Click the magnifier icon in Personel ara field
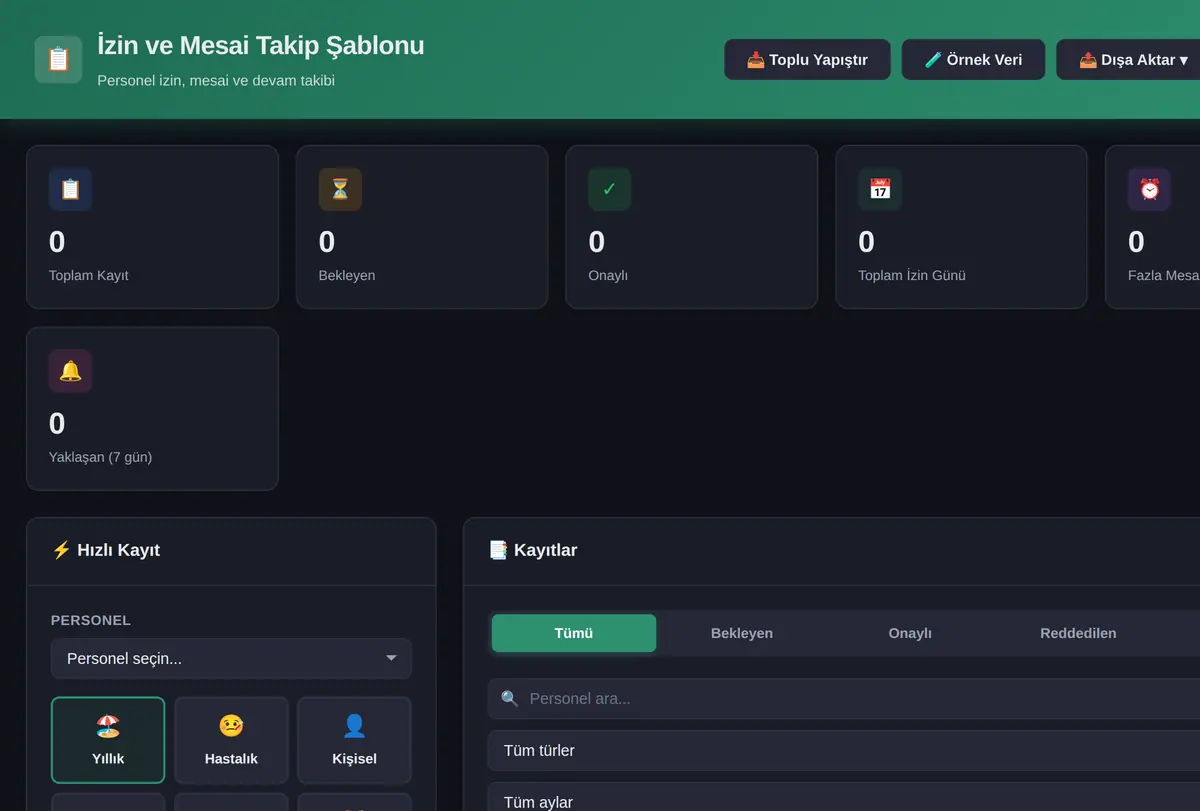Image resolution: width=1200 pixels, height=811 pixels. [510, 699]
